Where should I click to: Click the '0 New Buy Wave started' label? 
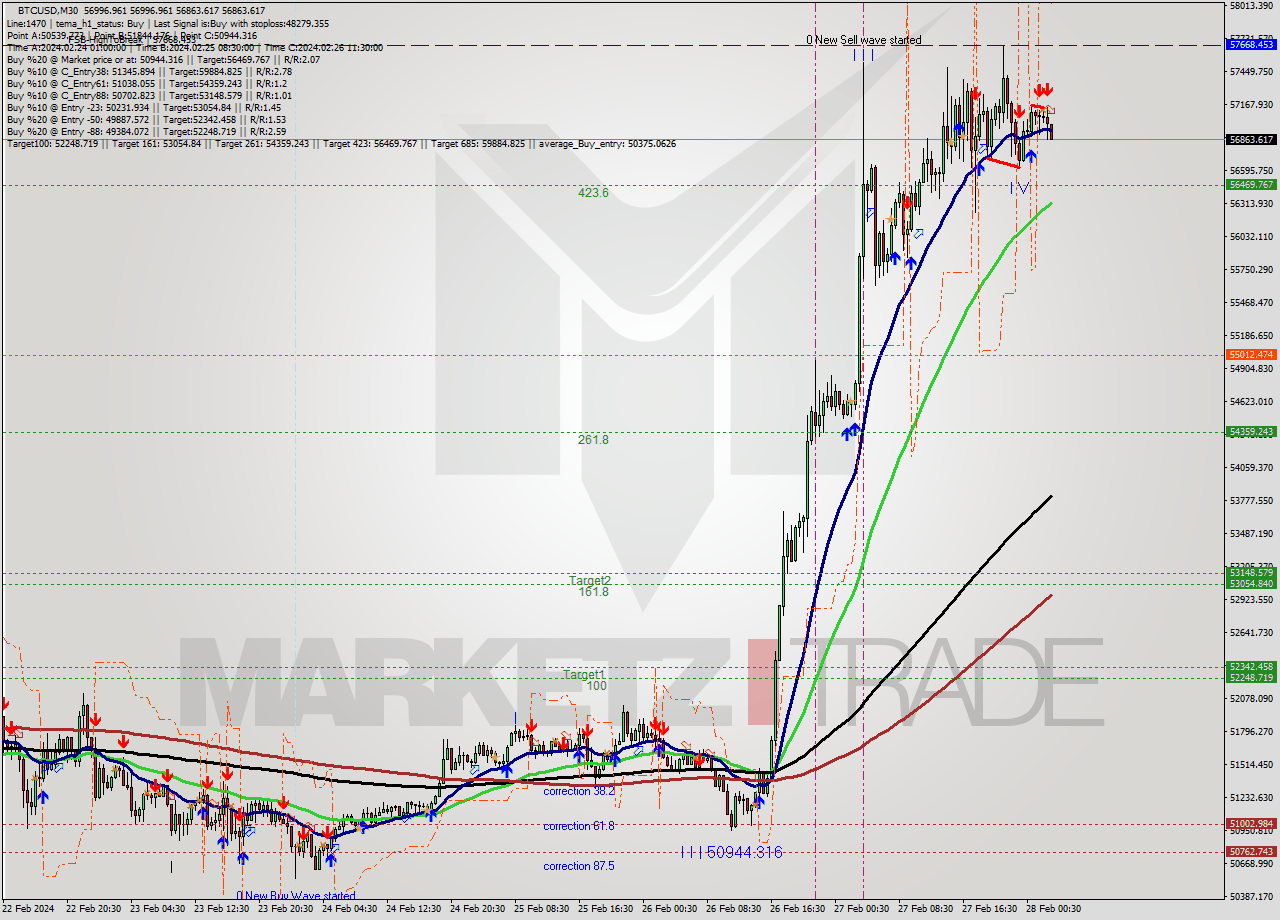pyautogui.click(x=296, y=896)
